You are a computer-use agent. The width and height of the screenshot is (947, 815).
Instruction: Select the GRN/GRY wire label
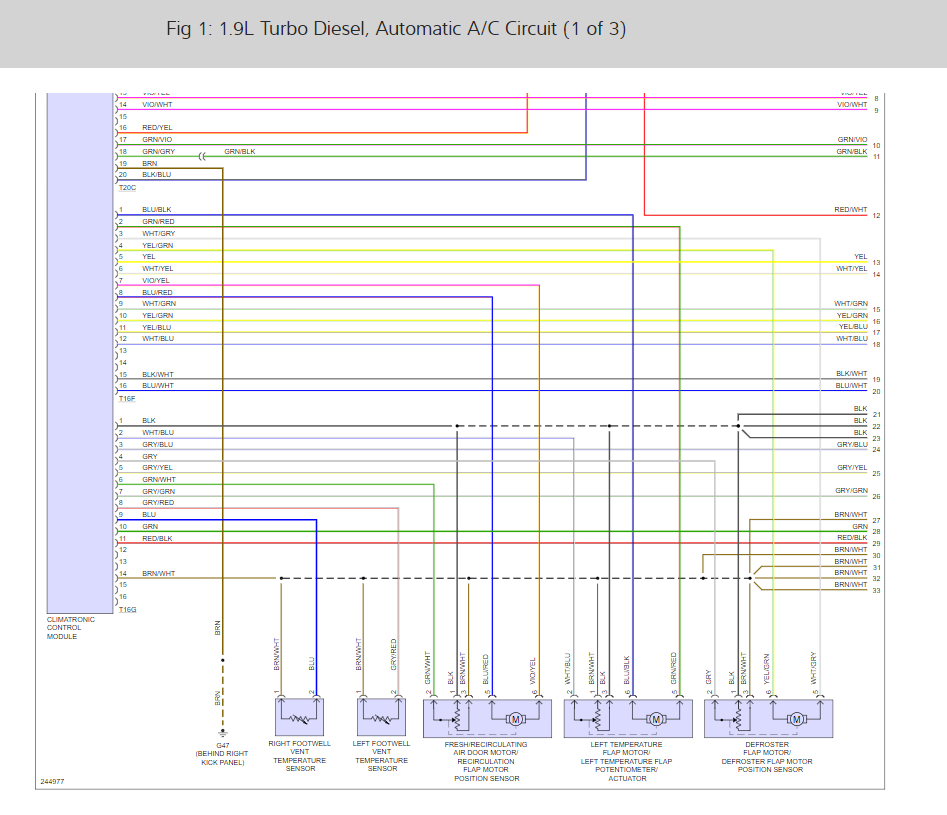(158, 152)
